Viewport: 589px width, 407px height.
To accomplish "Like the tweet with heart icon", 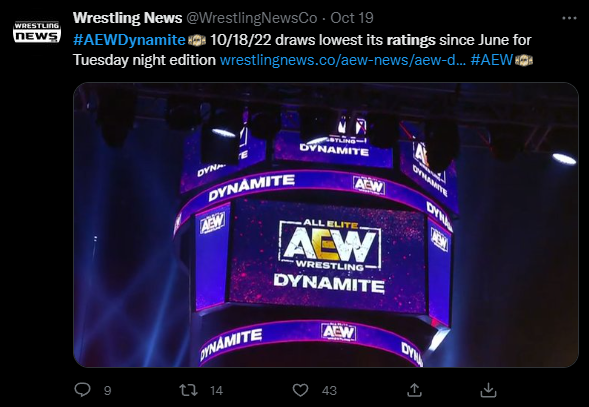I will (300, 390).
